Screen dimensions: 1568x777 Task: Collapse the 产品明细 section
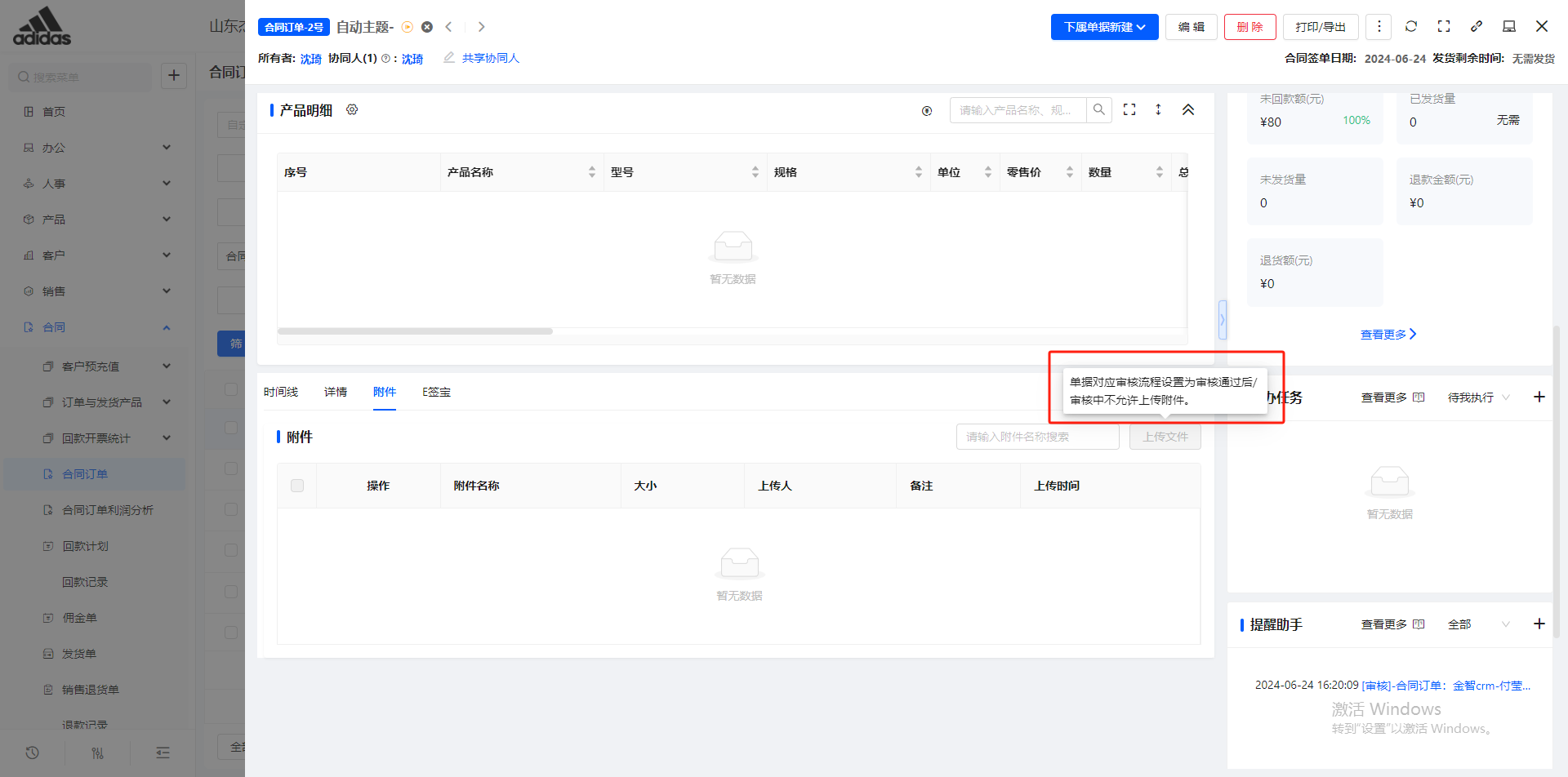pos(1188,109)
